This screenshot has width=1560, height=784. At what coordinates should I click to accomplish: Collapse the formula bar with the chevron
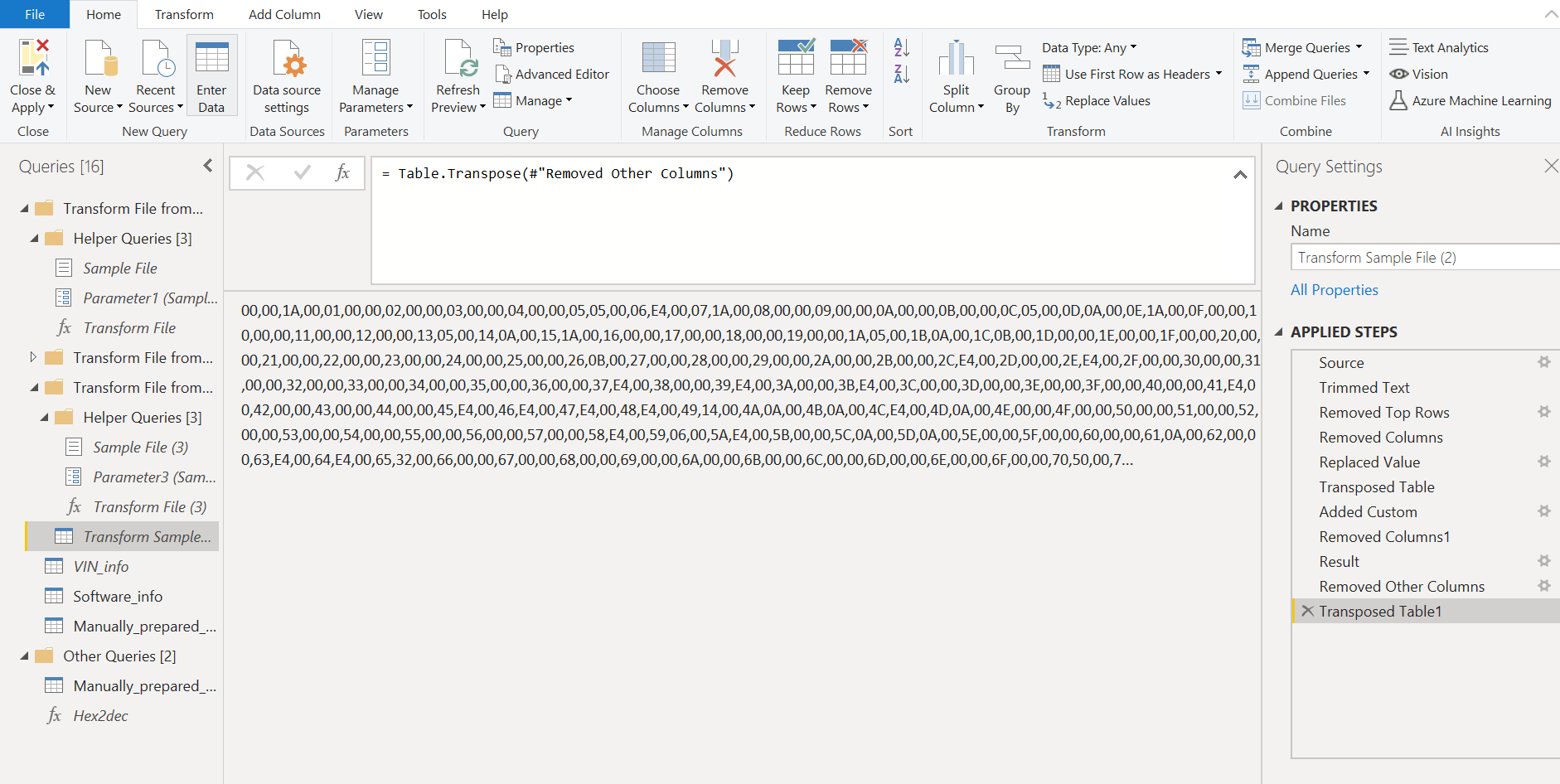click(x=1240, y=174)
